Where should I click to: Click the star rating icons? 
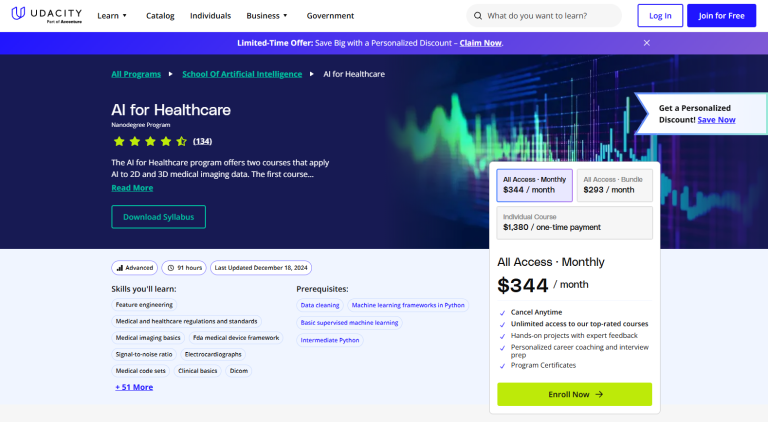click(x=150, y=141)
